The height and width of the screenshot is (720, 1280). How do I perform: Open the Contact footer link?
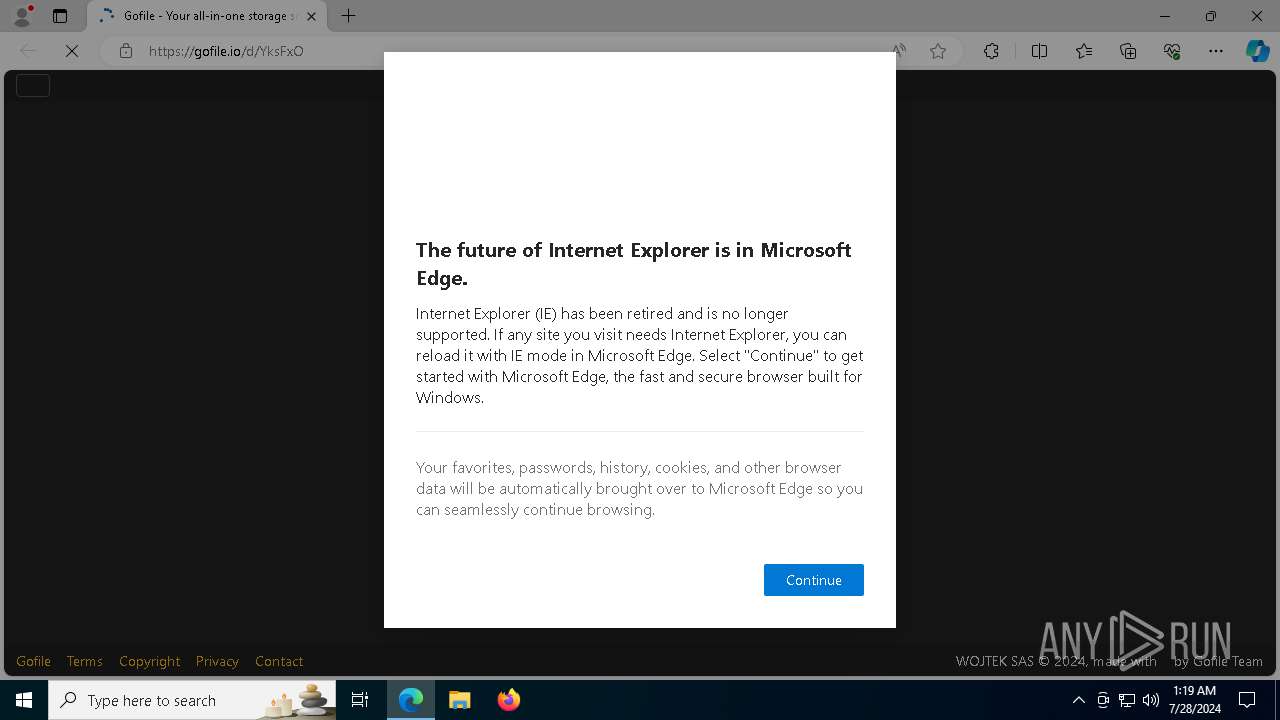pyautogui.click(x=279, y=661)
